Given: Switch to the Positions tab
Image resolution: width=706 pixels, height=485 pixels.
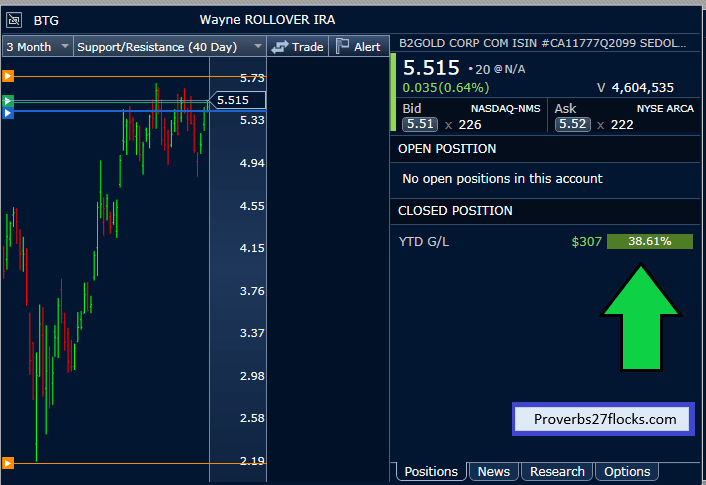Looking at the screenshot, I should click(x=431, y=471).
